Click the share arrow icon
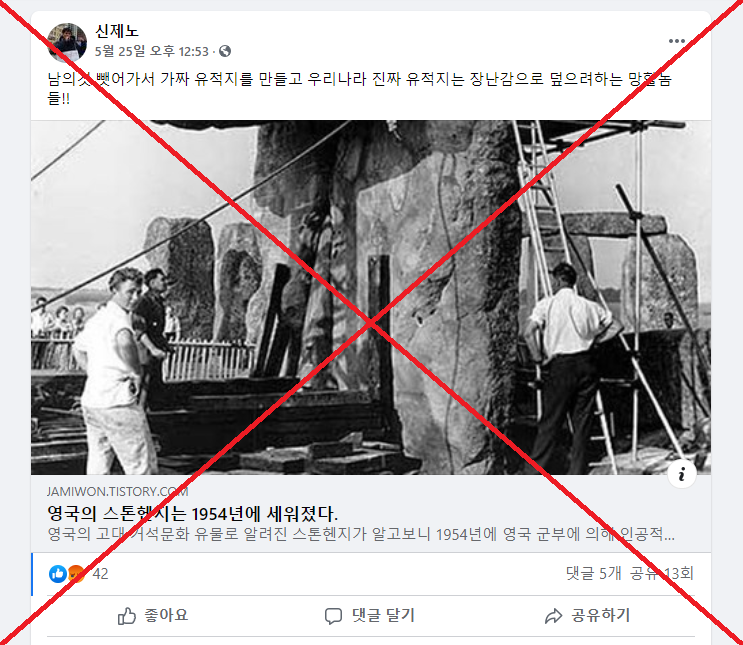Image resolution: width=743 pixels, height=645 pixels. click(x=553, y=616)
